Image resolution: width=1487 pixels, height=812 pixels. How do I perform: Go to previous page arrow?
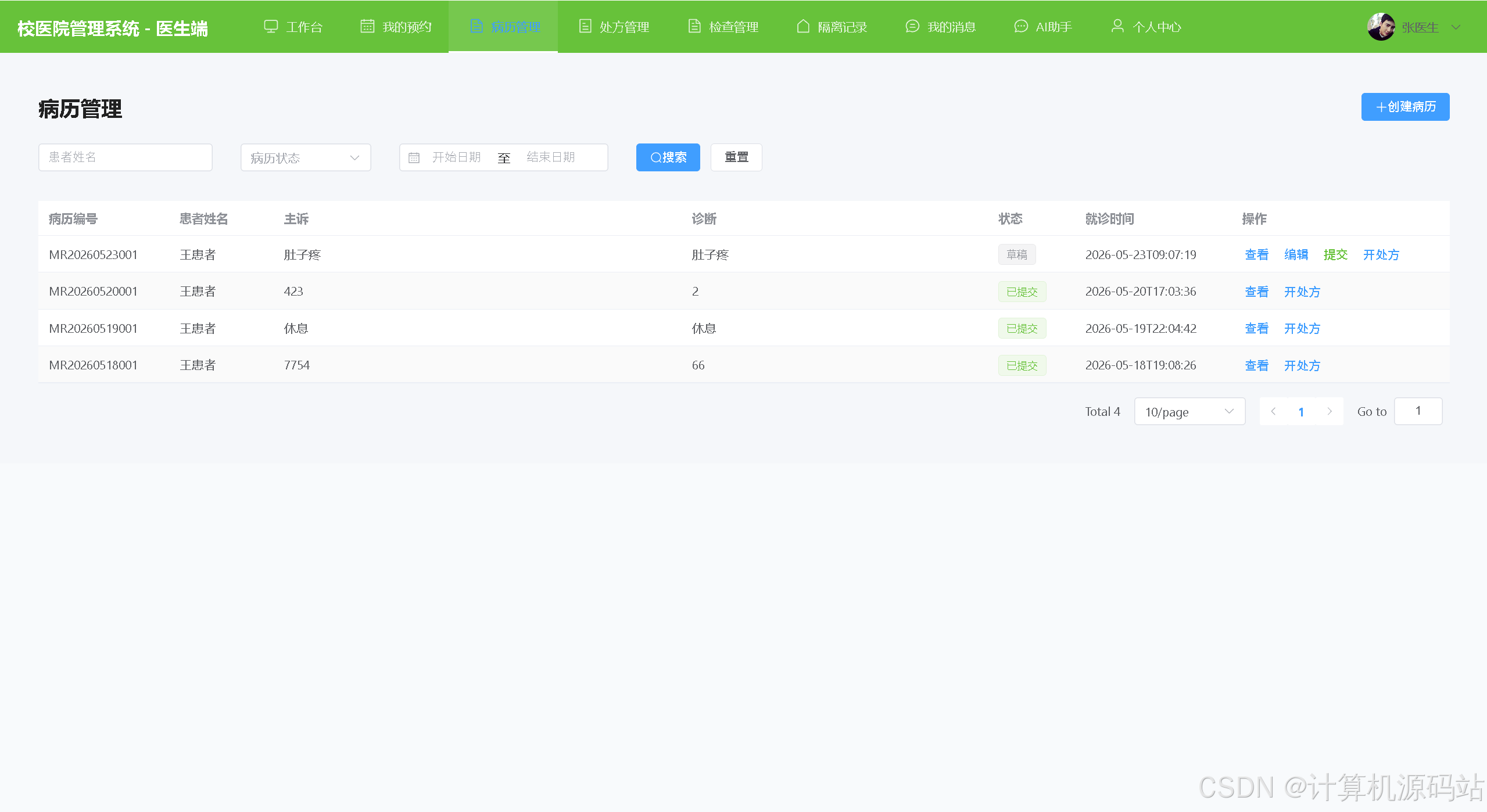(1273, 411)
